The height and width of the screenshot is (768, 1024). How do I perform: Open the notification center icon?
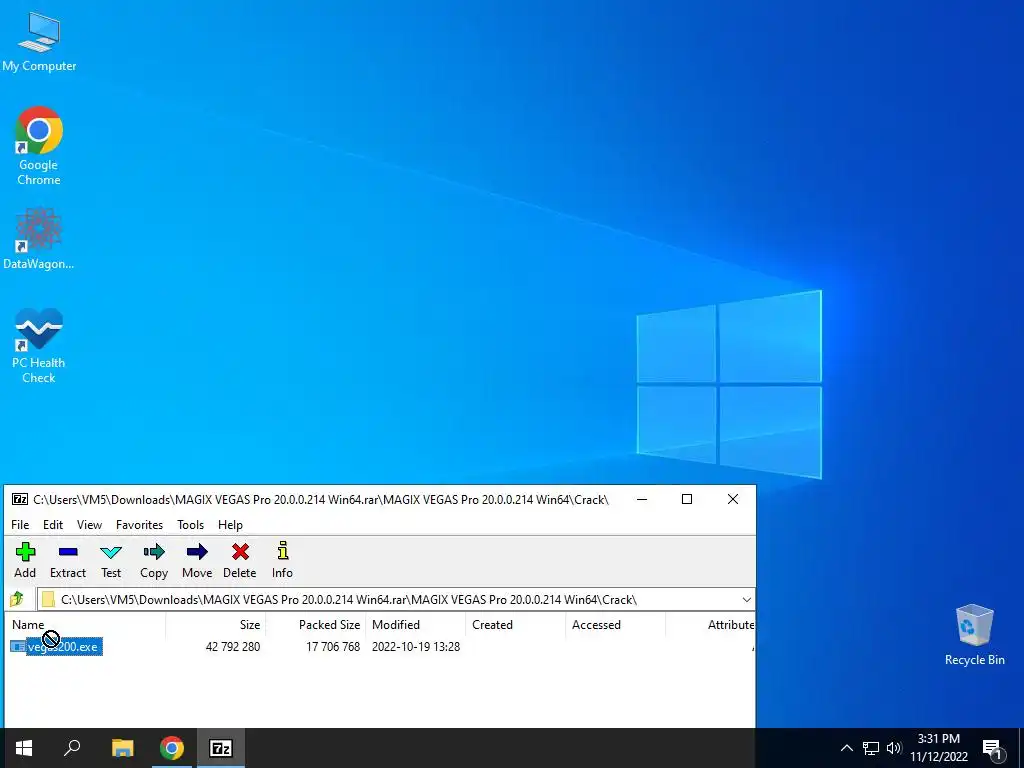(992, 749)
